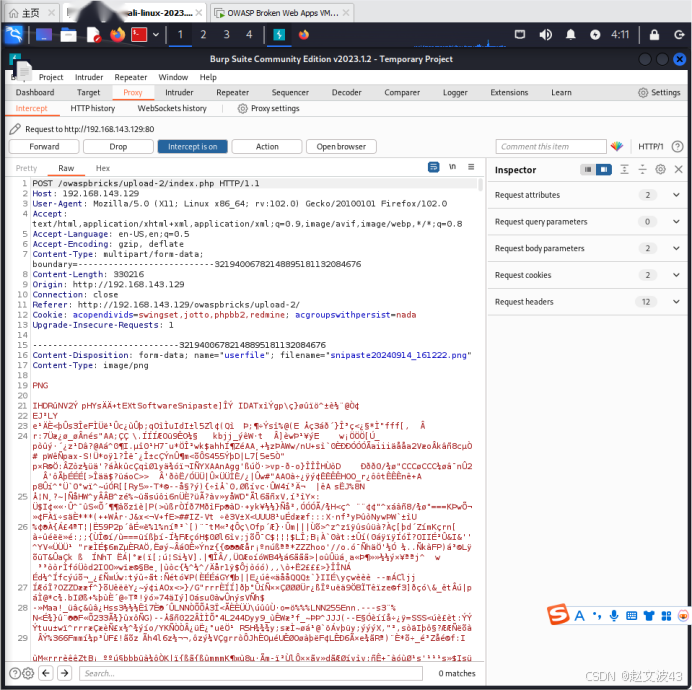Image resolution: width=692 pixels, height=690 pixels.
Task: Switch to the Decoder tab
Action: coord(346,92)
